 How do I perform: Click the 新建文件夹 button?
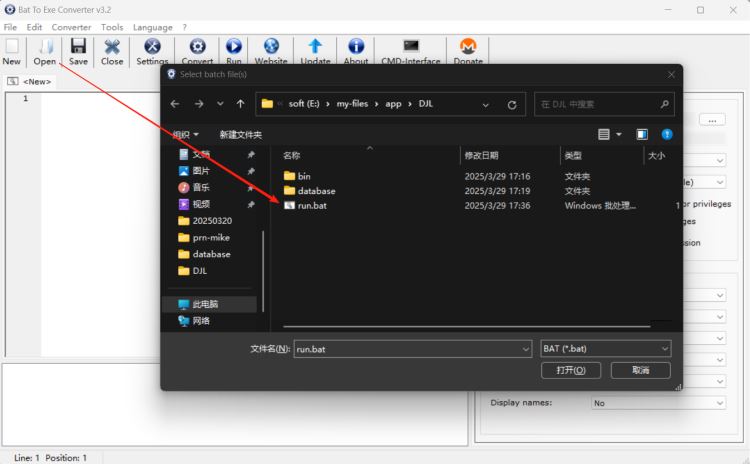tap(241, 135)
